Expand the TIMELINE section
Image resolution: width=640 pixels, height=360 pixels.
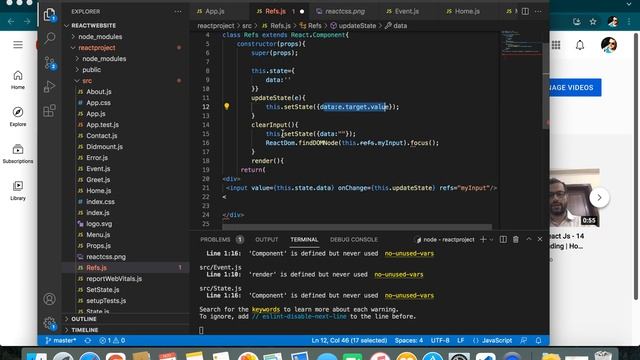(84, 330)
